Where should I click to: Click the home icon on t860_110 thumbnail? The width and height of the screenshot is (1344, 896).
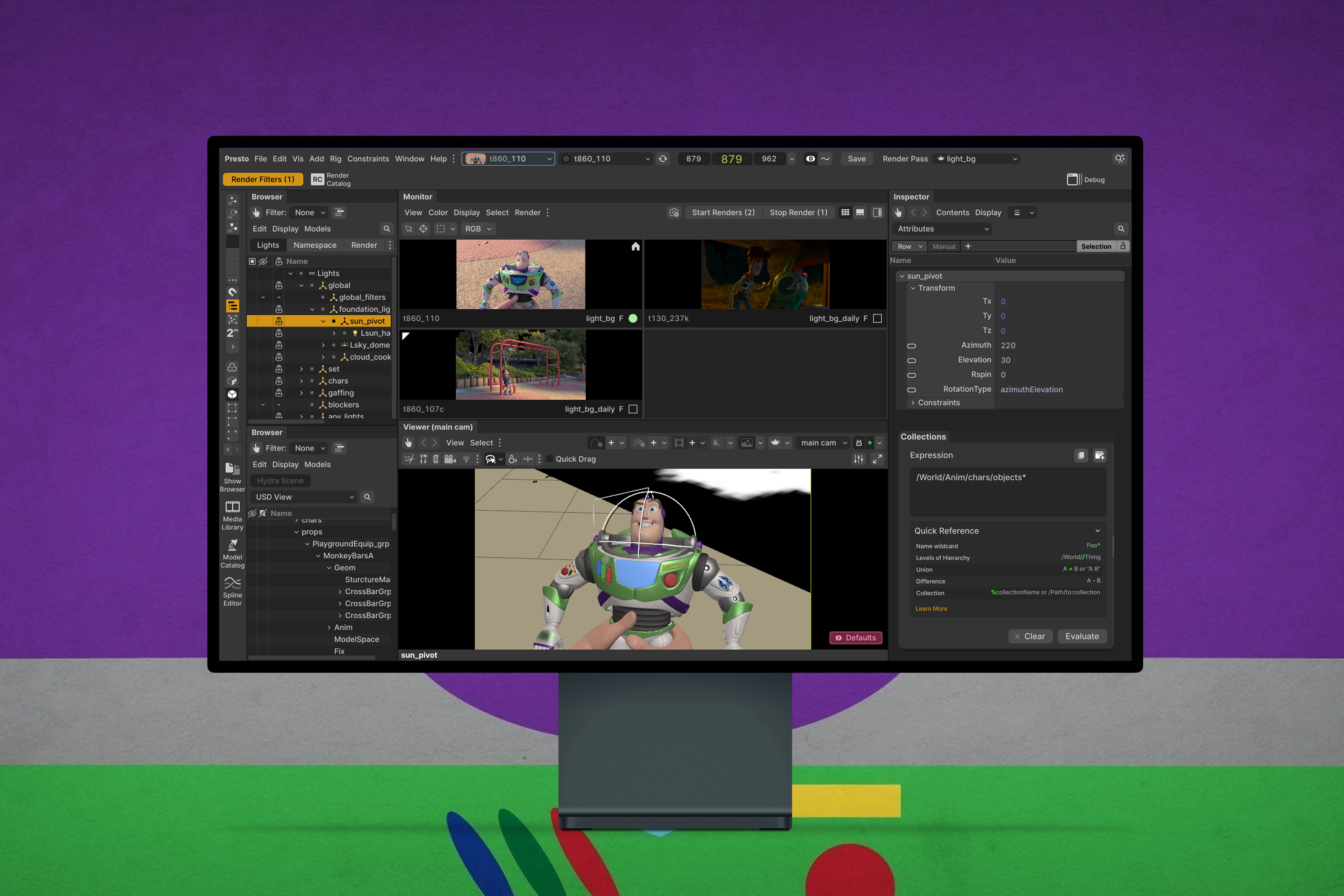pyautogui.click(x=635, y=246)
